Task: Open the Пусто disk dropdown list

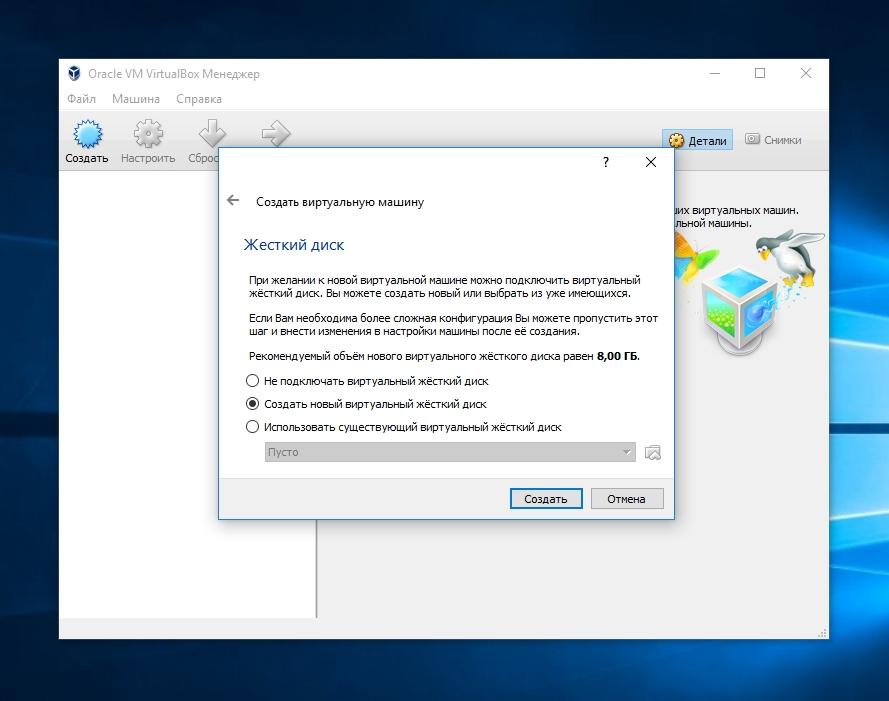Action: coord(449,452)
